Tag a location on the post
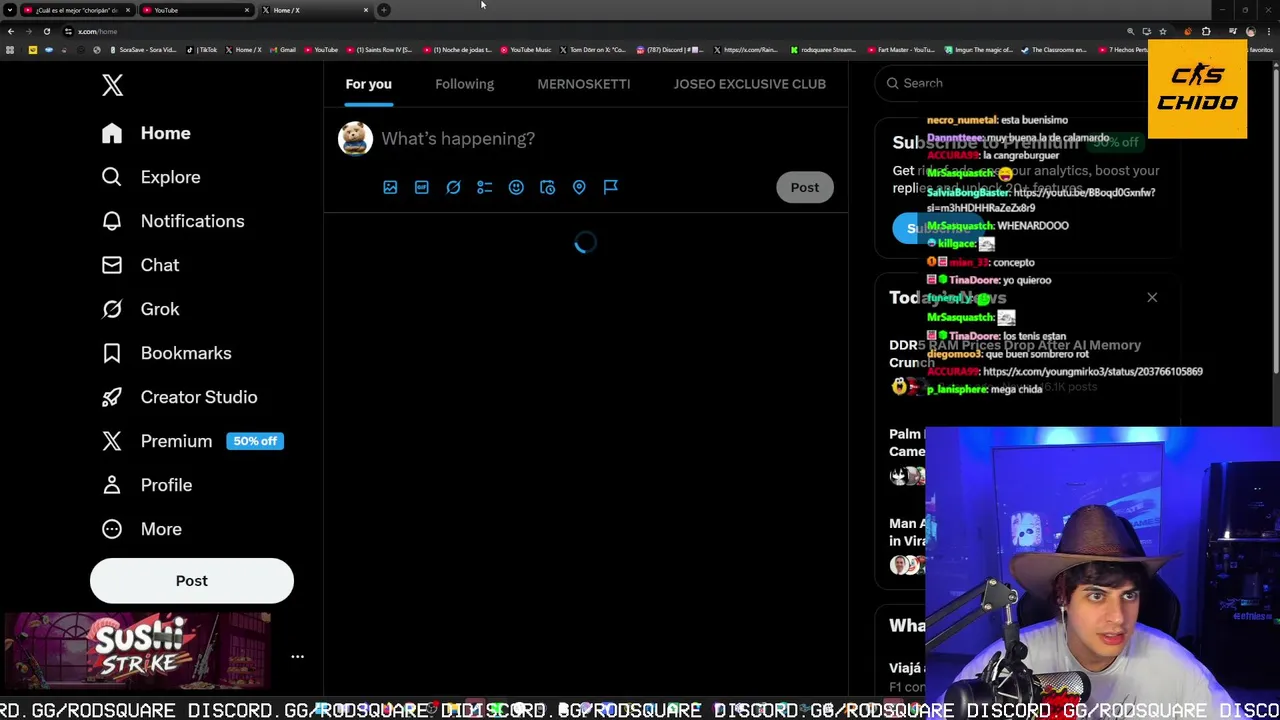The height and width of the screenshot is (720, 1280). 579,187
